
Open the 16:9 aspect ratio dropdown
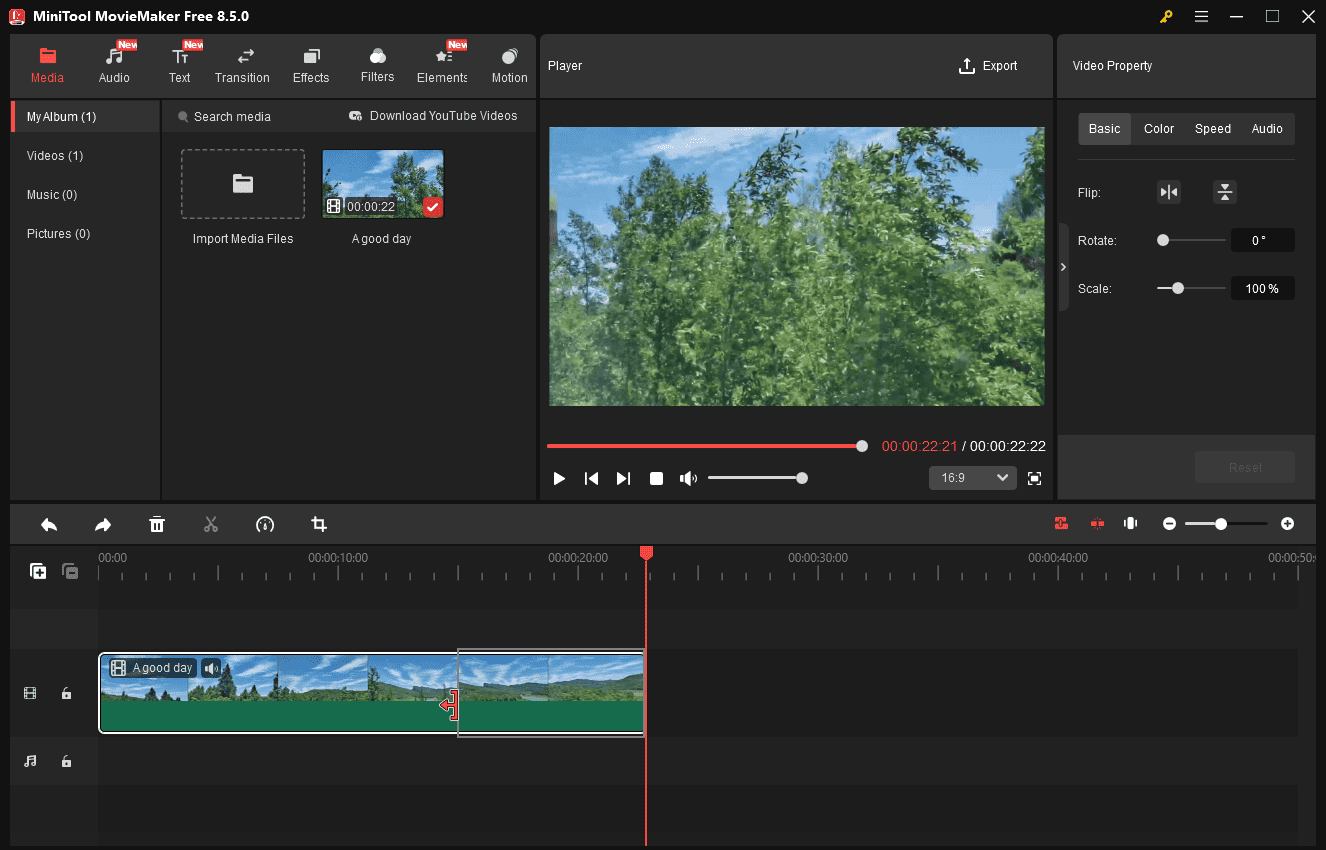coord(972,478)
